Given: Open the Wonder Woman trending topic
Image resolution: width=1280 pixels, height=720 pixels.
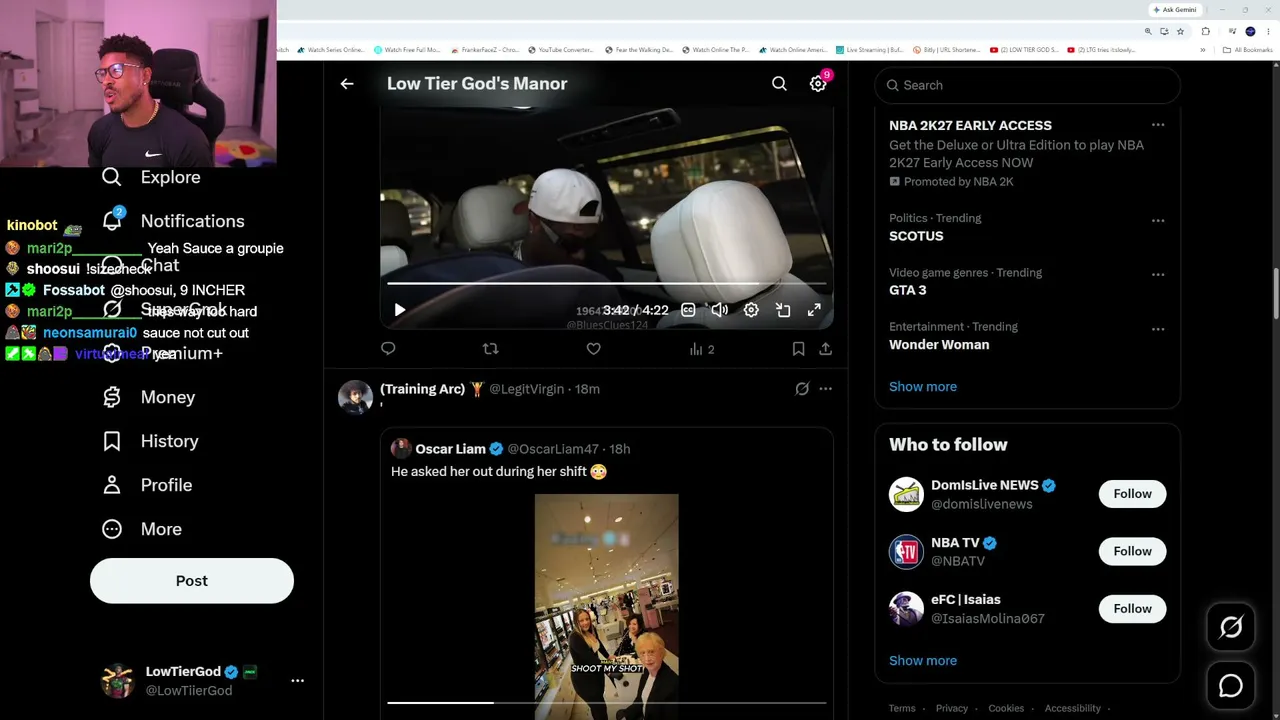Looking at the screenshot, I should (x=939, y=344).
